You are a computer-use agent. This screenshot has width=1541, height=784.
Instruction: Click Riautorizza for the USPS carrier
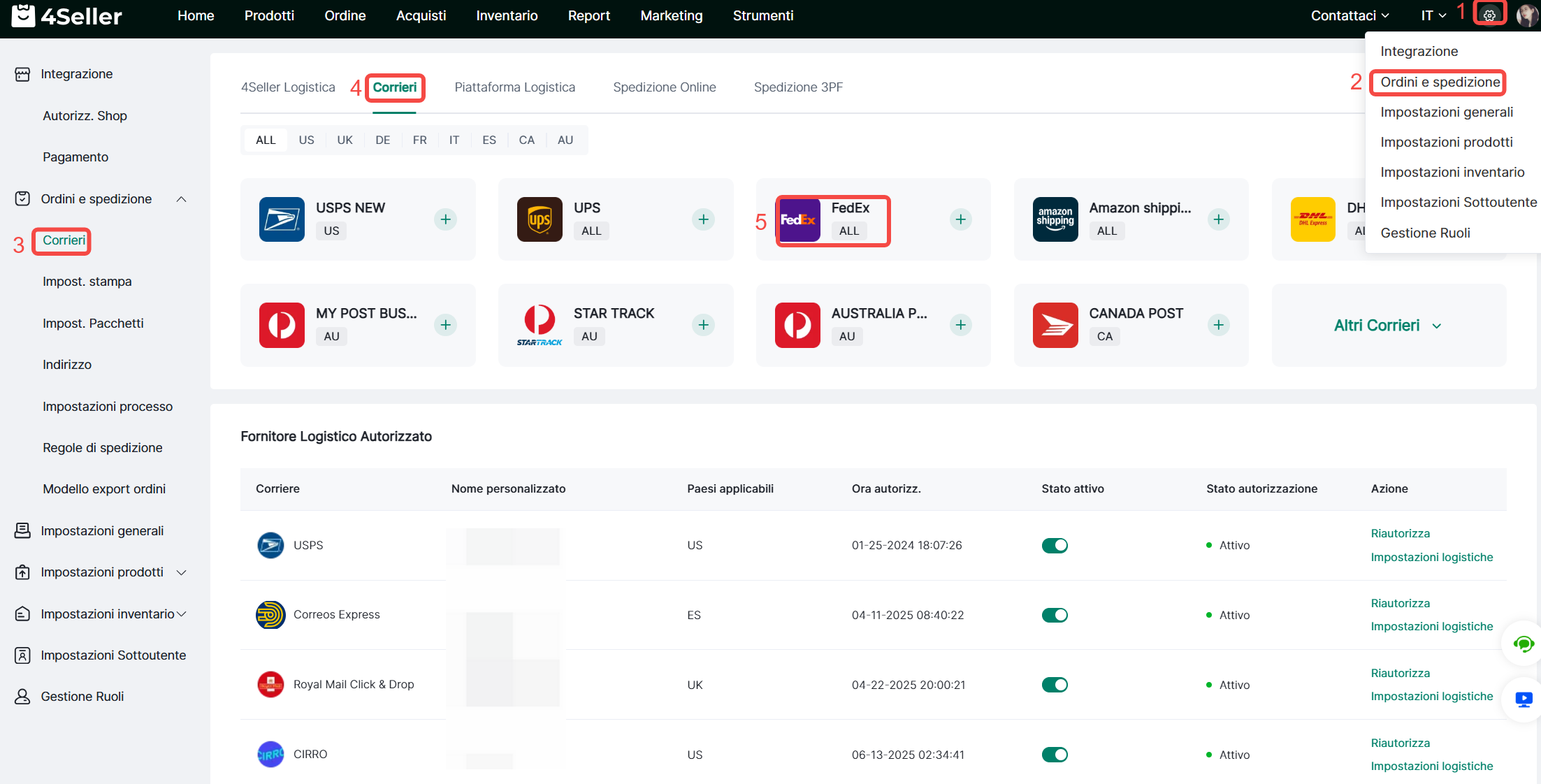[1400, 533]
